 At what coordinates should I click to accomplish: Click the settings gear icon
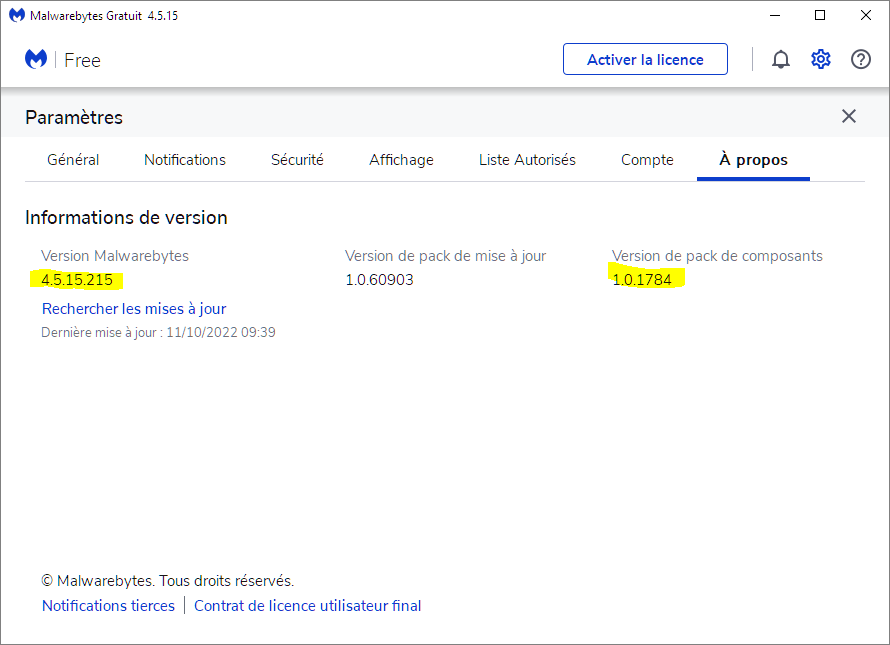(821, 59)
